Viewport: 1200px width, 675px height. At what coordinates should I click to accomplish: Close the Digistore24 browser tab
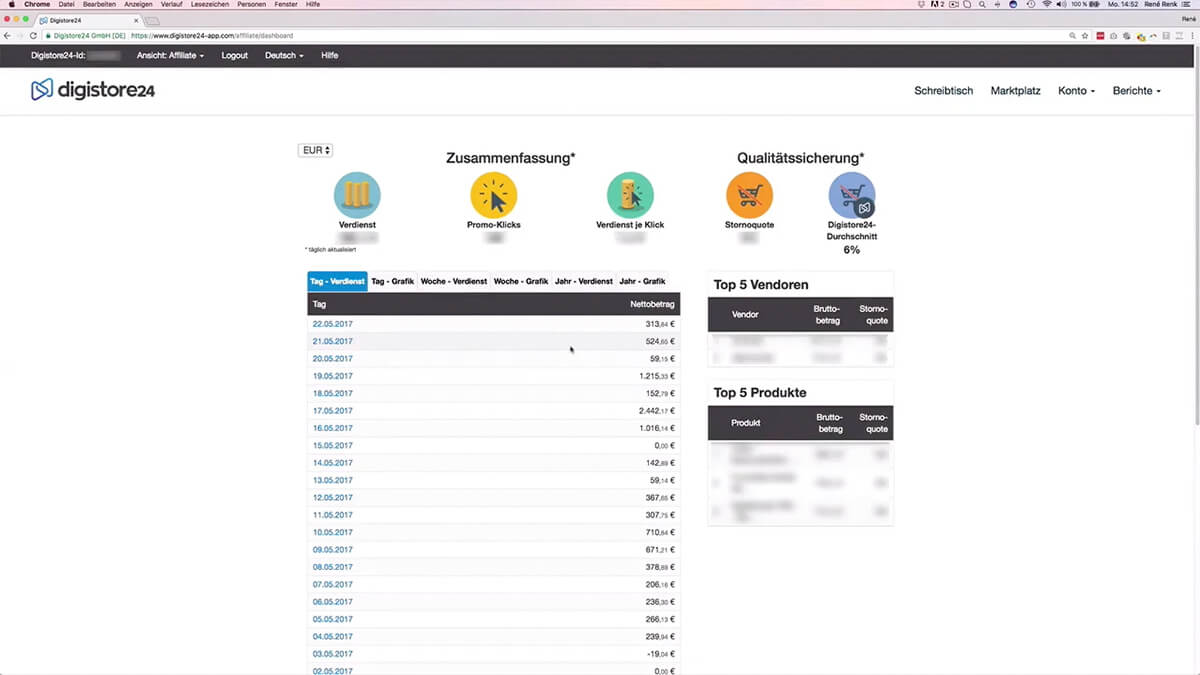coord(136,20)
